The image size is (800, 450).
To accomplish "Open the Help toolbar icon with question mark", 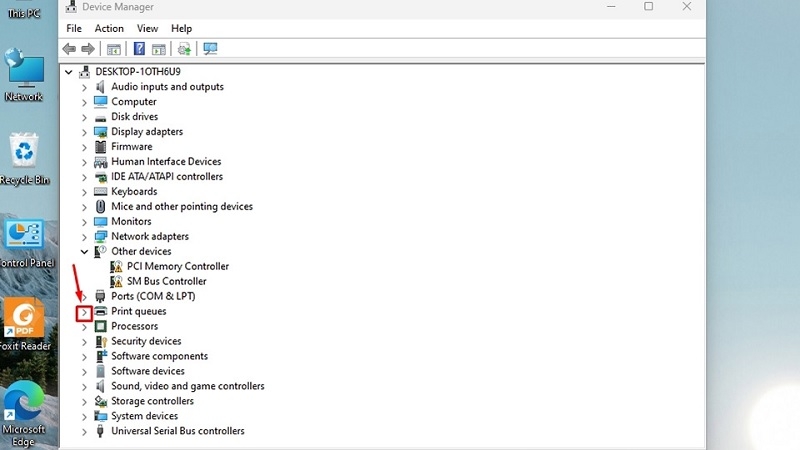I will (139, 48).
